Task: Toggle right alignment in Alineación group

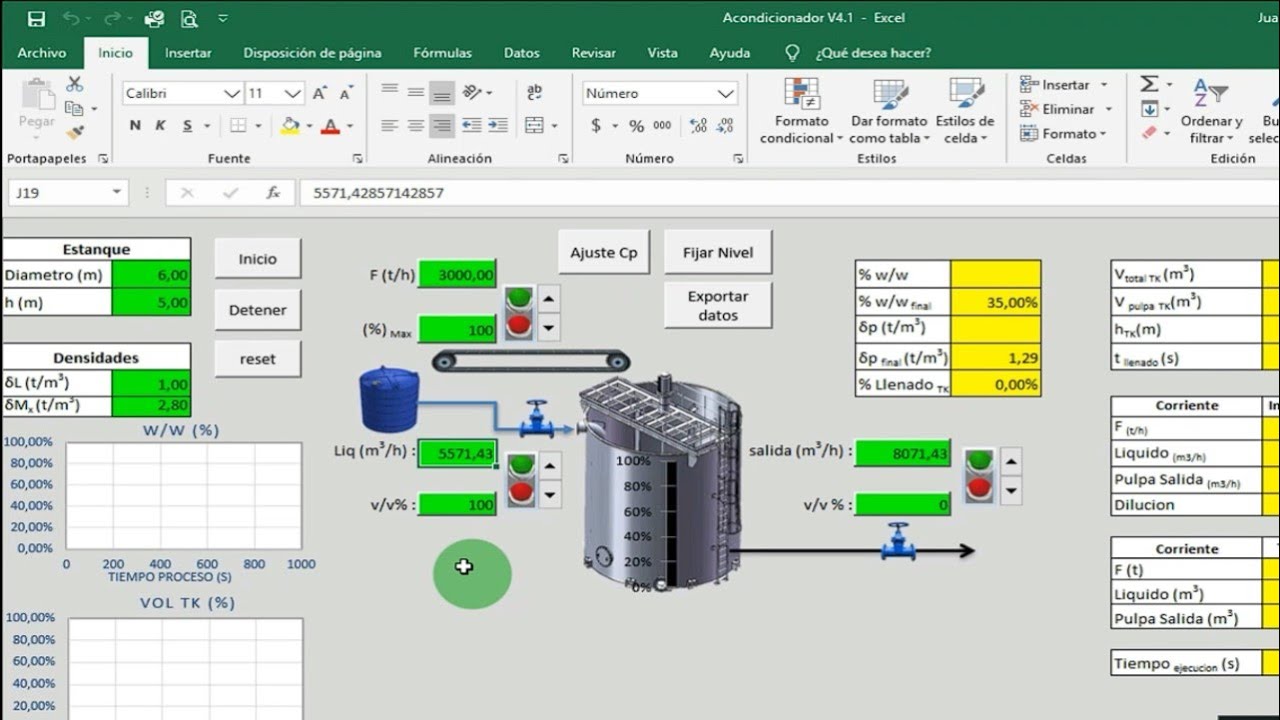Action: (441, 126)
